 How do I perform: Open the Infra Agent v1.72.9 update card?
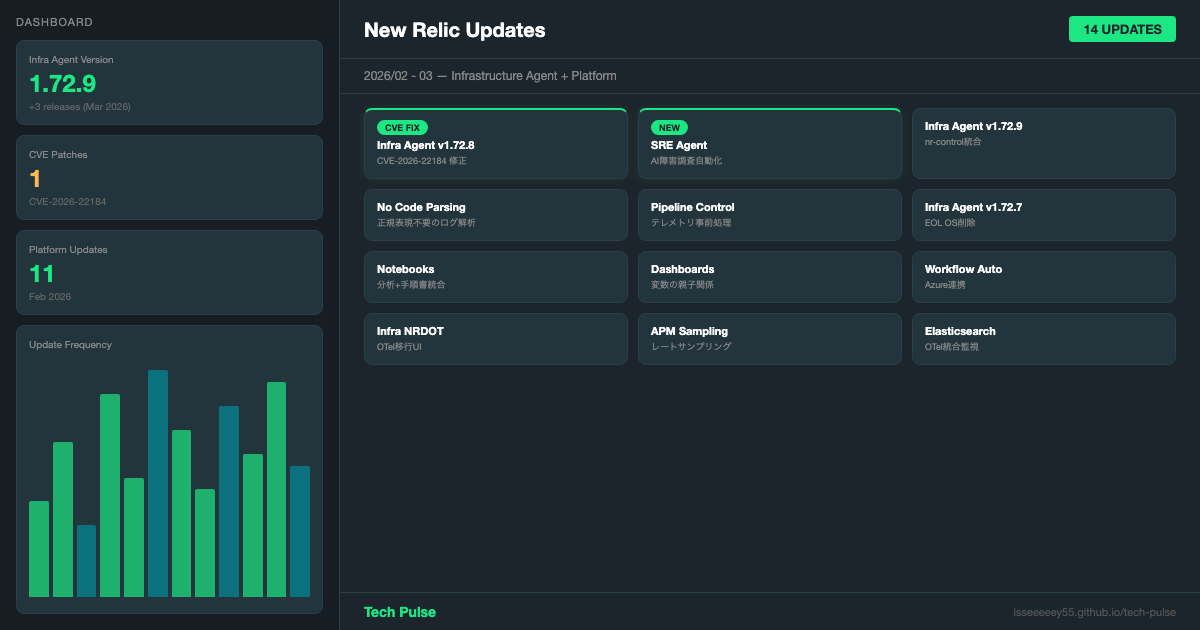1043,143
